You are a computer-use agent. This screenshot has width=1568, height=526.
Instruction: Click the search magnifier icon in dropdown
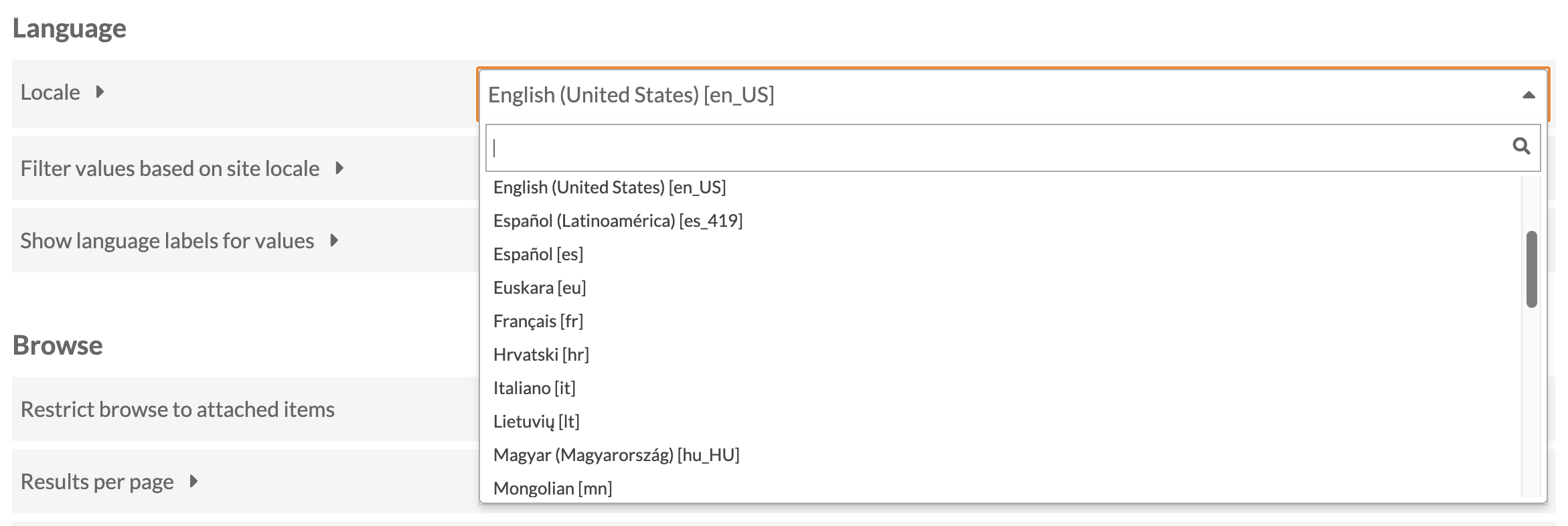coord(1520,146)
